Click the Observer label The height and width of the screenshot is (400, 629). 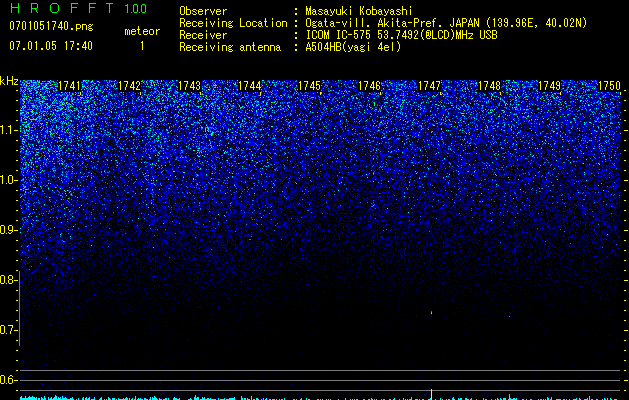coord(203,11)
